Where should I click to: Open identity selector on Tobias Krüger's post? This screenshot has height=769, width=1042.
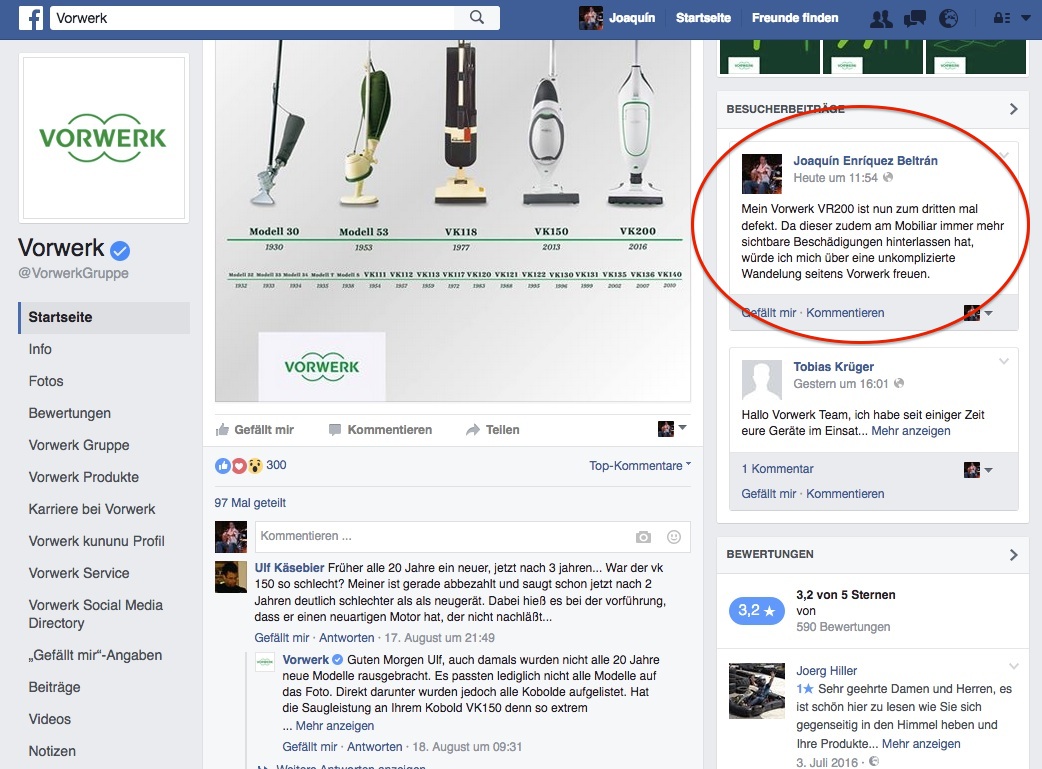tap(978, 470)
